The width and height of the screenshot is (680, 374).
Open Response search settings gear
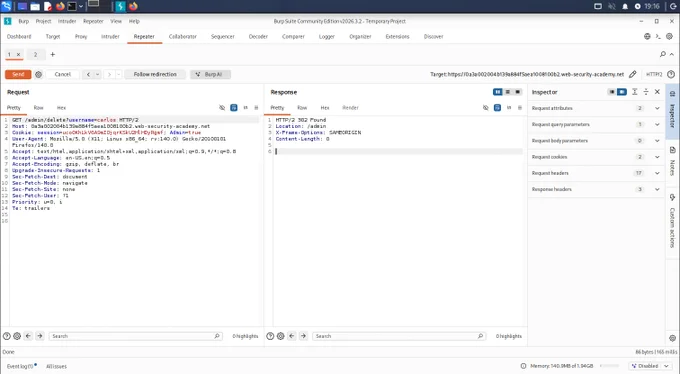281,336
